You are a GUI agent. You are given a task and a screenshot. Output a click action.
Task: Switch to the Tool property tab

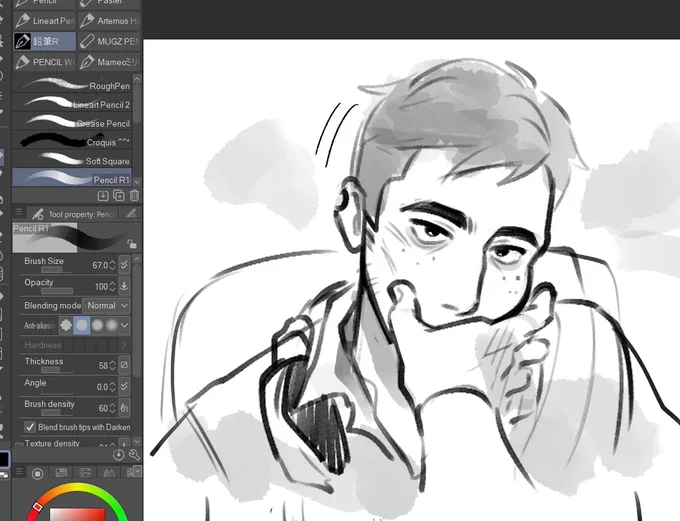click(73, 214)
